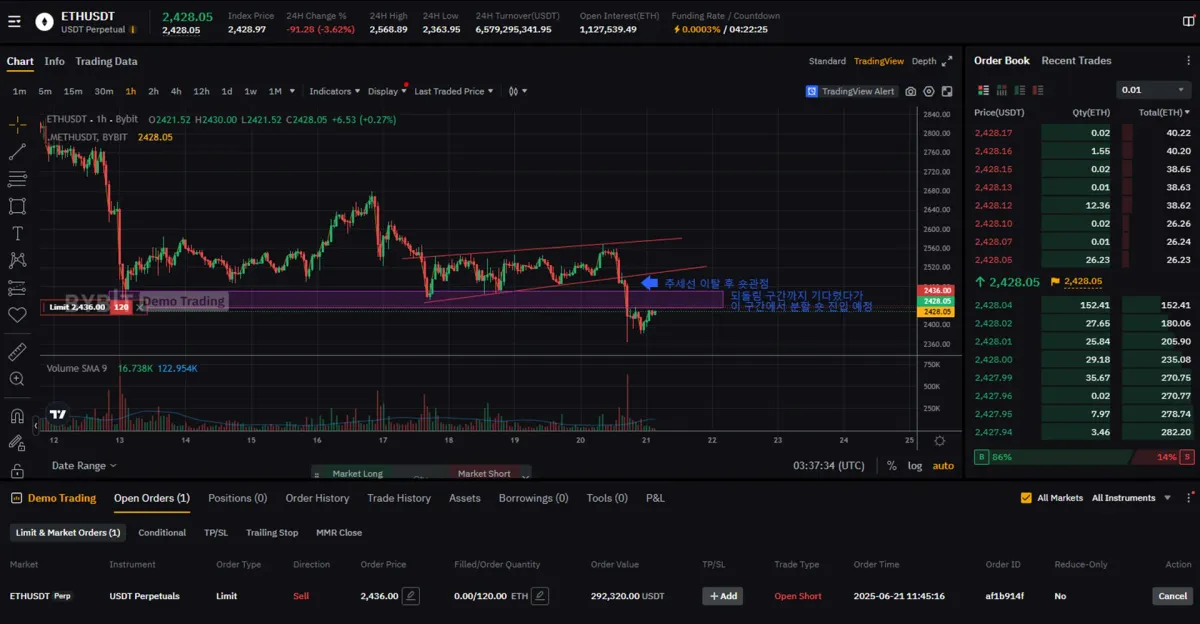This screenshot has height=624, width=1200.
Task: Open the Last Traded Price dropdown
Action: tap(455, 91)
